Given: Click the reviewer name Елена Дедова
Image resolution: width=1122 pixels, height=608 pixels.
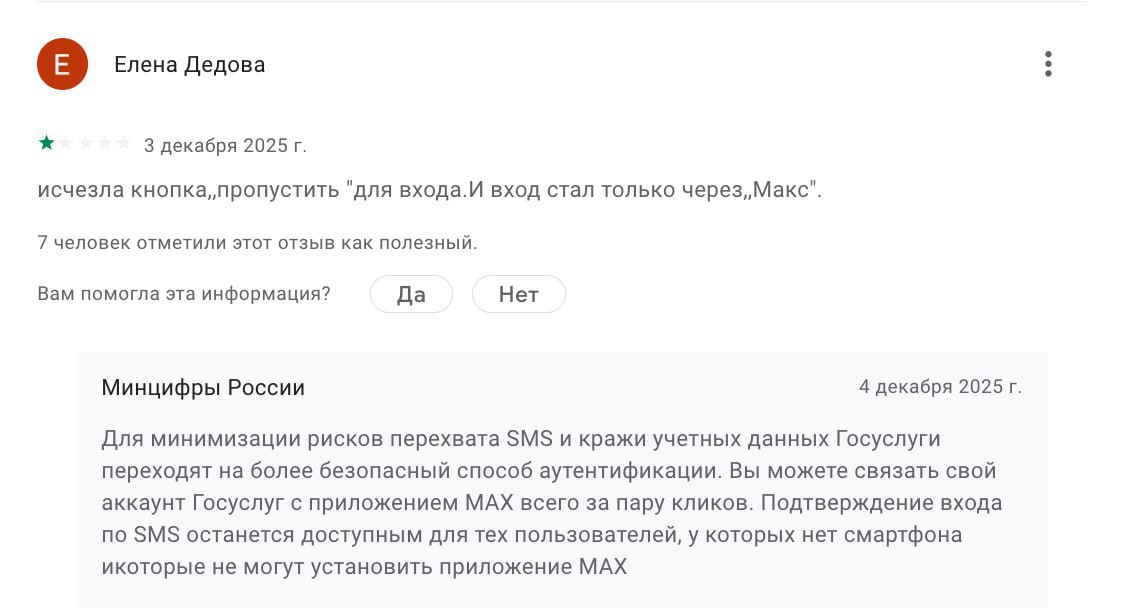Looking at the screenshot, I should (x=189, y=65).
